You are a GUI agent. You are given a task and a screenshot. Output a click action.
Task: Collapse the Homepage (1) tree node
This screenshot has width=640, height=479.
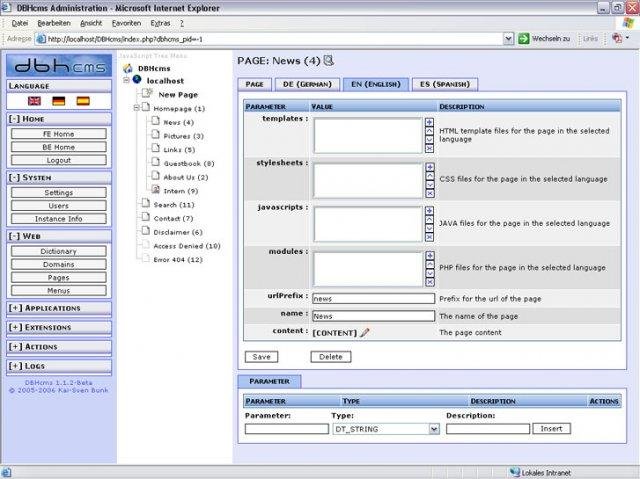[136, 108]
